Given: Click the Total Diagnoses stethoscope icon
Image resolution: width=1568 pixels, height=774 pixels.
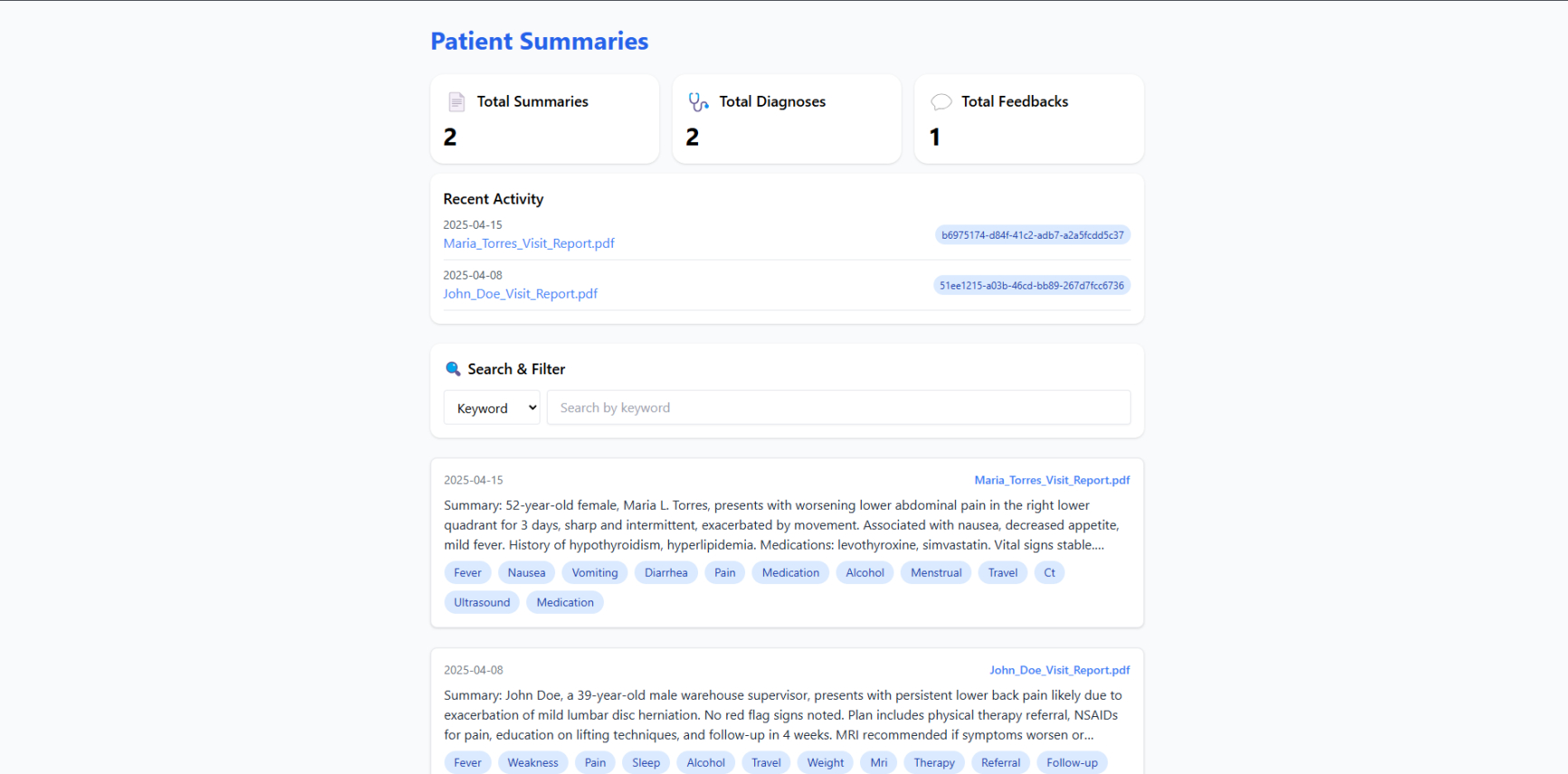Looking at the screenshot, I should 698,102.
